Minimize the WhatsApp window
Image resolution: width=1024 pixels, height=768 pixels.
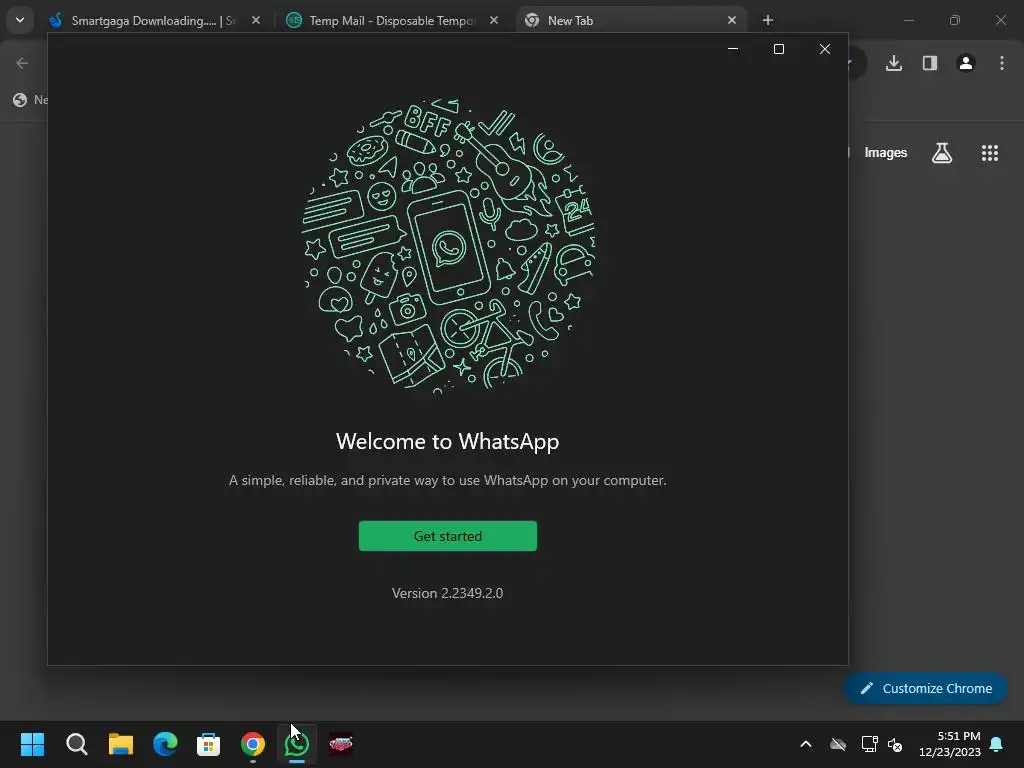point(733,49)
